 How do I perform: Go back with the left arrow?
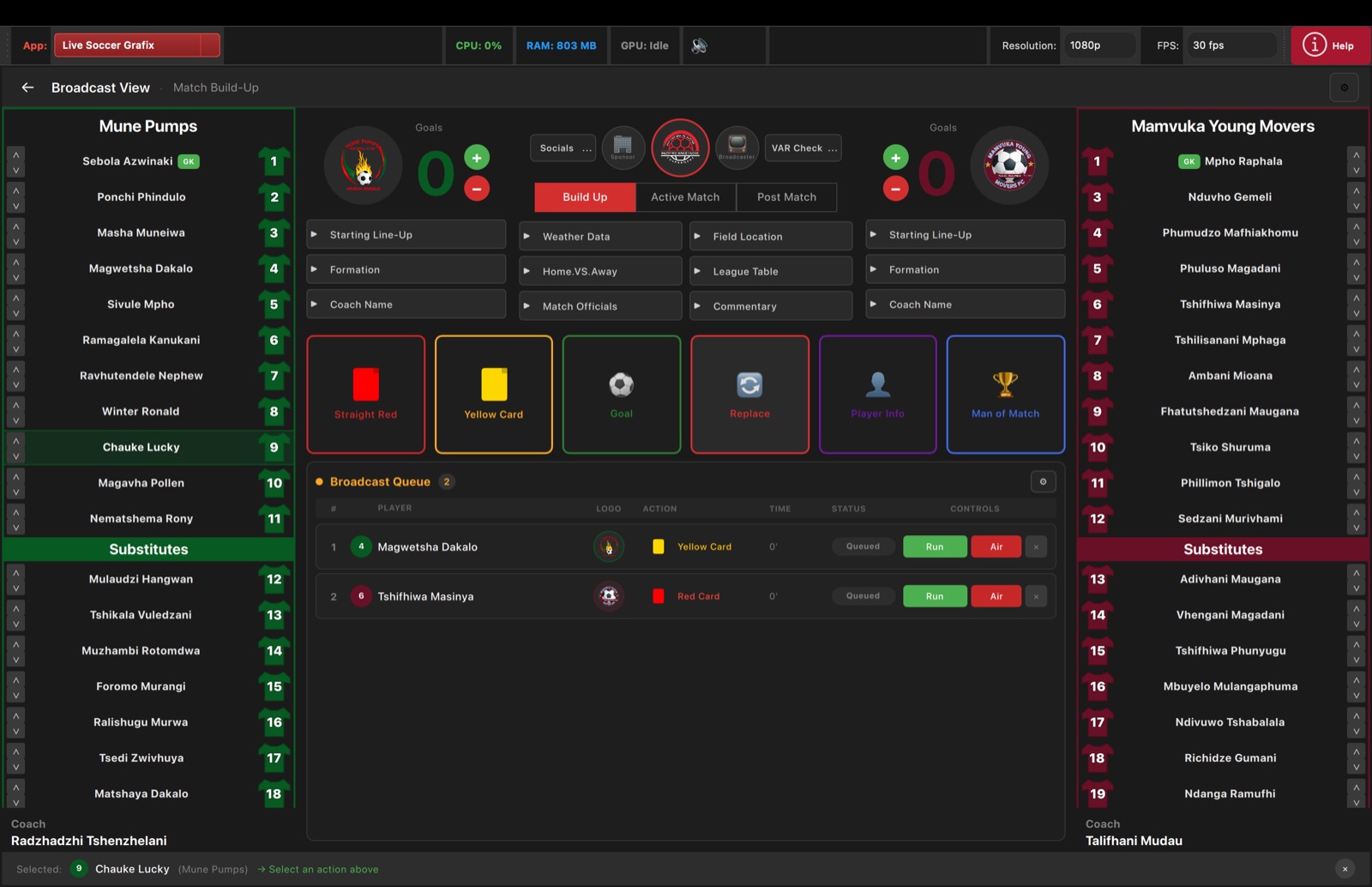click(27, 87)
